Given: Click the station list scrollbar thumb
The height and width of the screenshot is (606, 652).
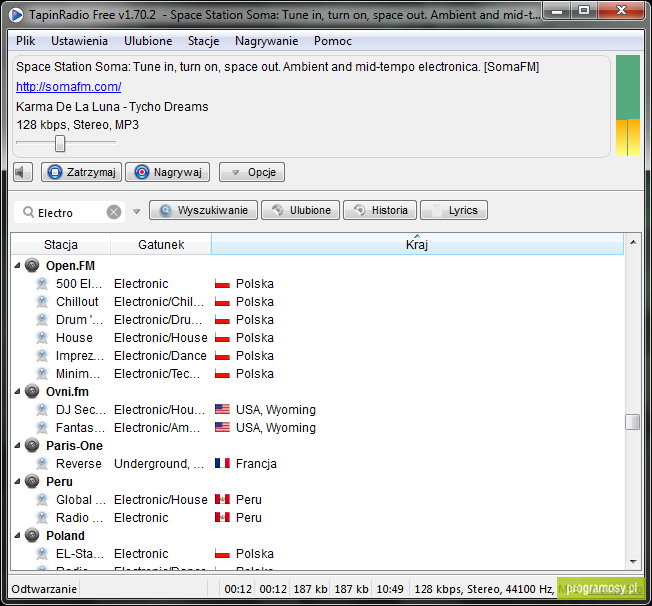Looking at the screenshot, I should (632, 422).
